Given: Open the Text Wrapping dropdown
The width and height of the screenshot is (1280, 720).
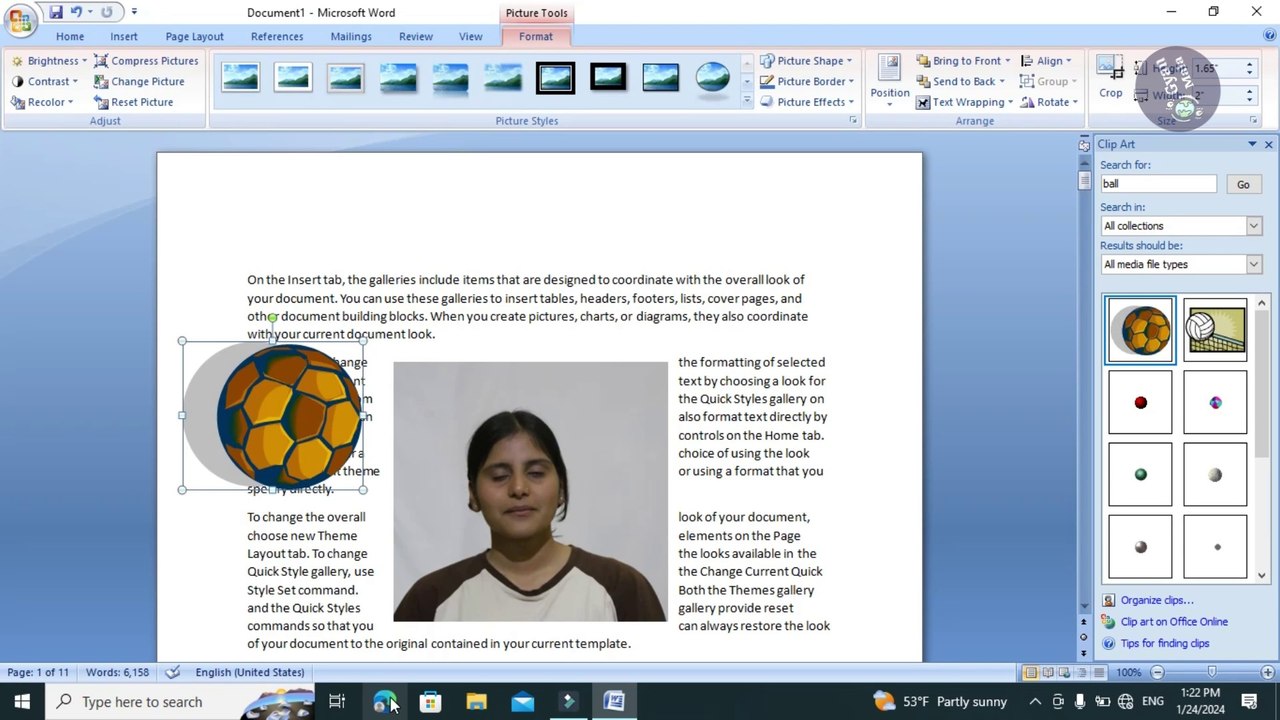Looking at the screenshot, I should 964,102.
